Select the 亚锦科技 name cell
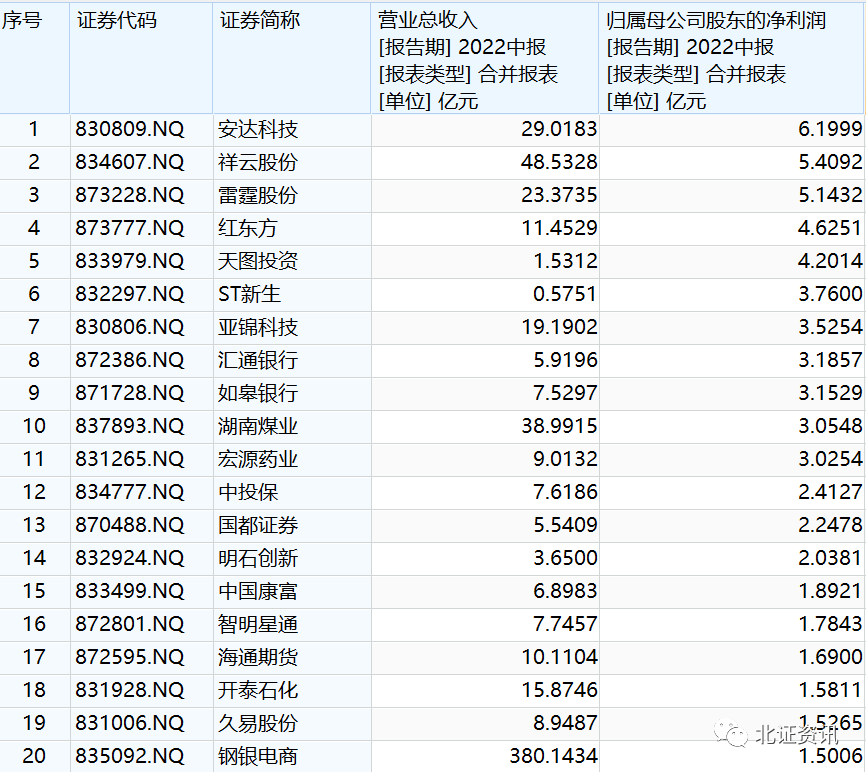This screenshot has width=866, height=772. 258,327
